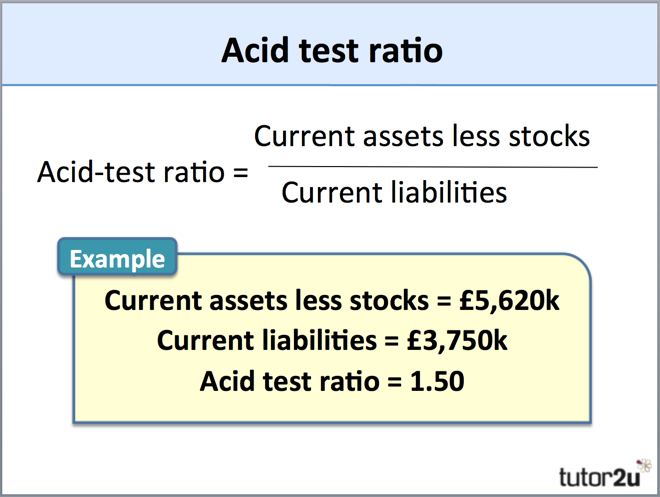Select the bold "Current assets less stocks = £5,620k" line
The height and width of the screenshot is (497, 660).
tap(332, 300)
